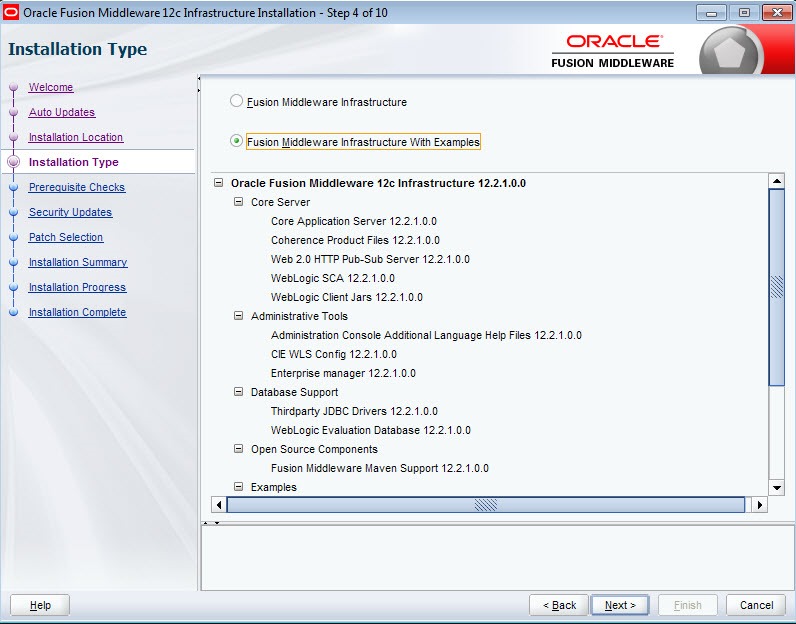Select Fusion Middleware Infrastructure radio option
Viewport: 796px width, 624px height.
[x=236, y=101]
